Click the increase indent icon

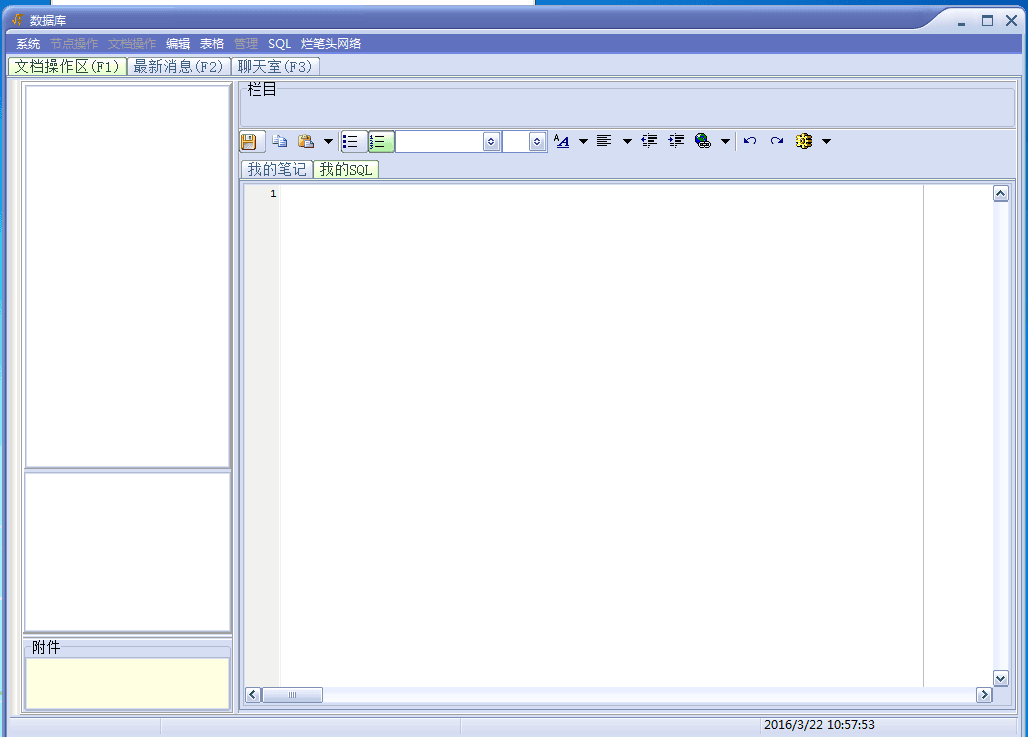(676, 141)
